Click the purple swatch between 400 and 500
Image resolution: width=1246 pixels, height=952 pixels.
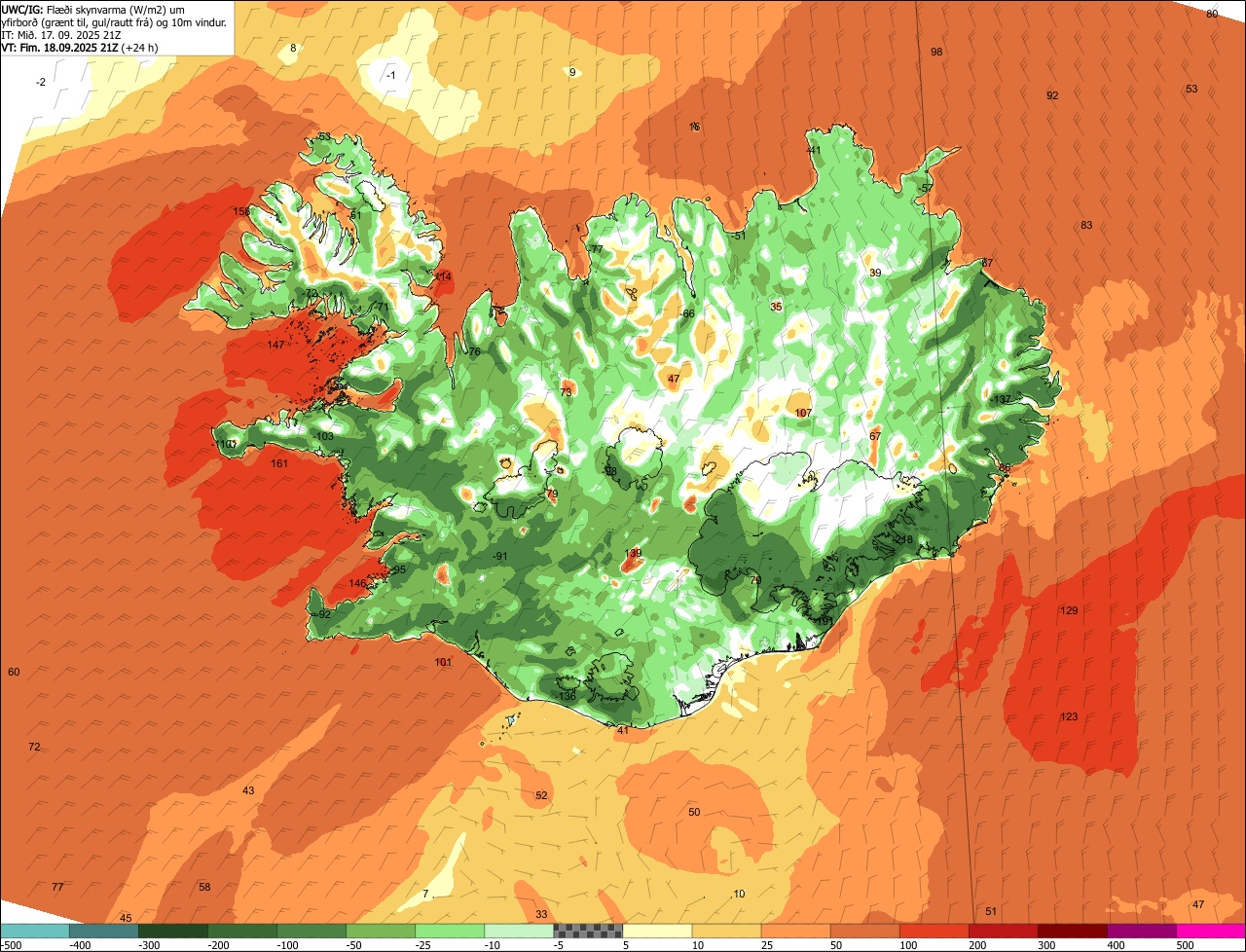(1141, 931)
